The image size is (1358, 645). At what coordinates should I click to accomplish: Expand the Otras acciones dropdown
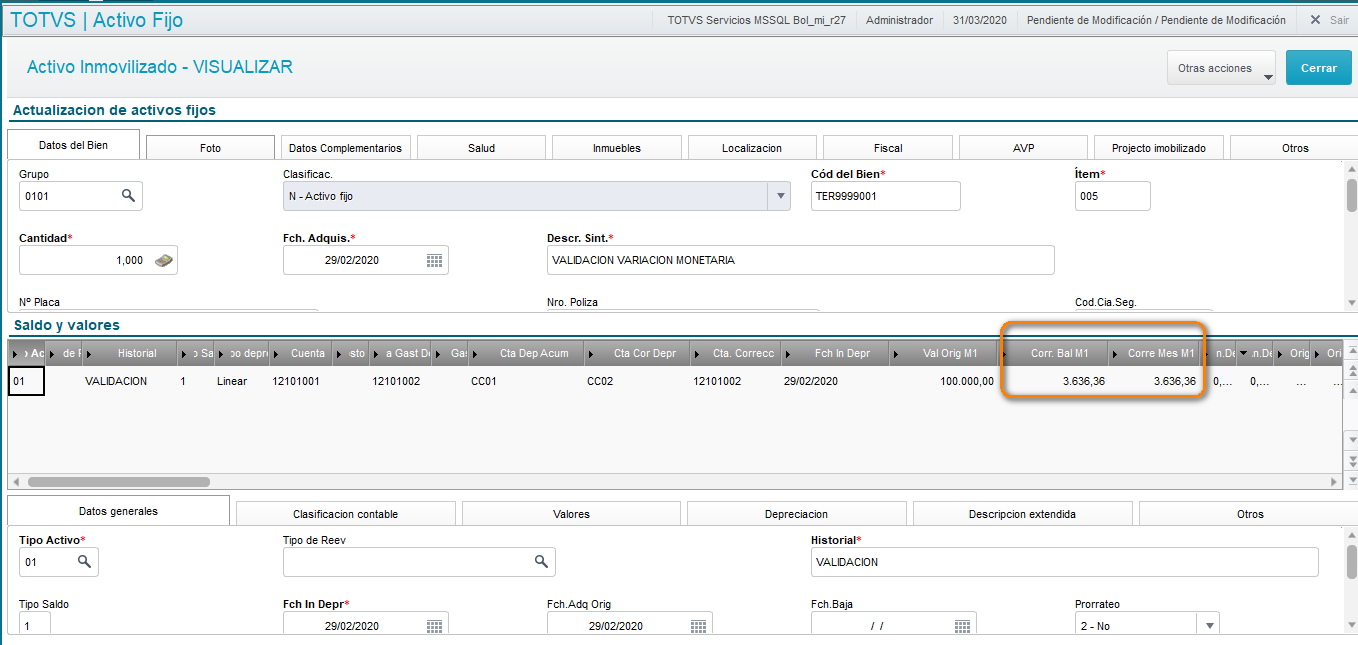click(x=1268, y=77)
